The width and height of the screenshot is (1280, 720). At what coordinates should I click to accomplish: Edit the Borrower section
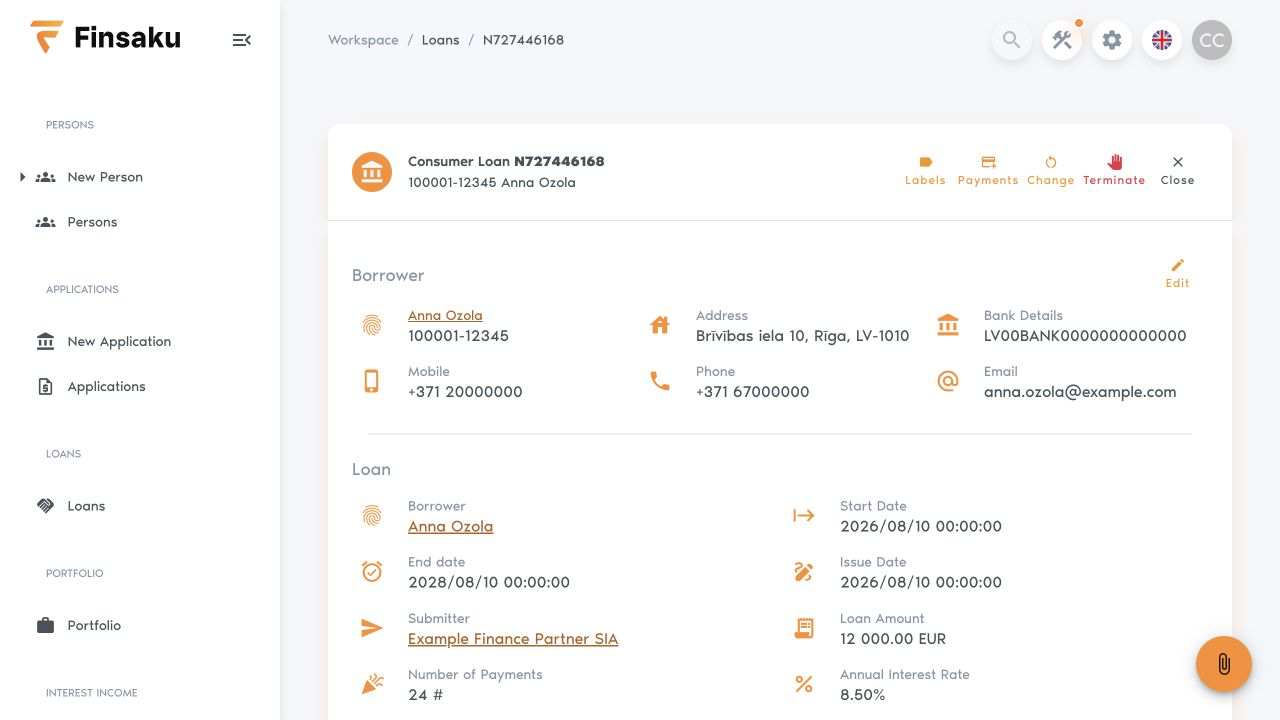tap(1177, 273)
